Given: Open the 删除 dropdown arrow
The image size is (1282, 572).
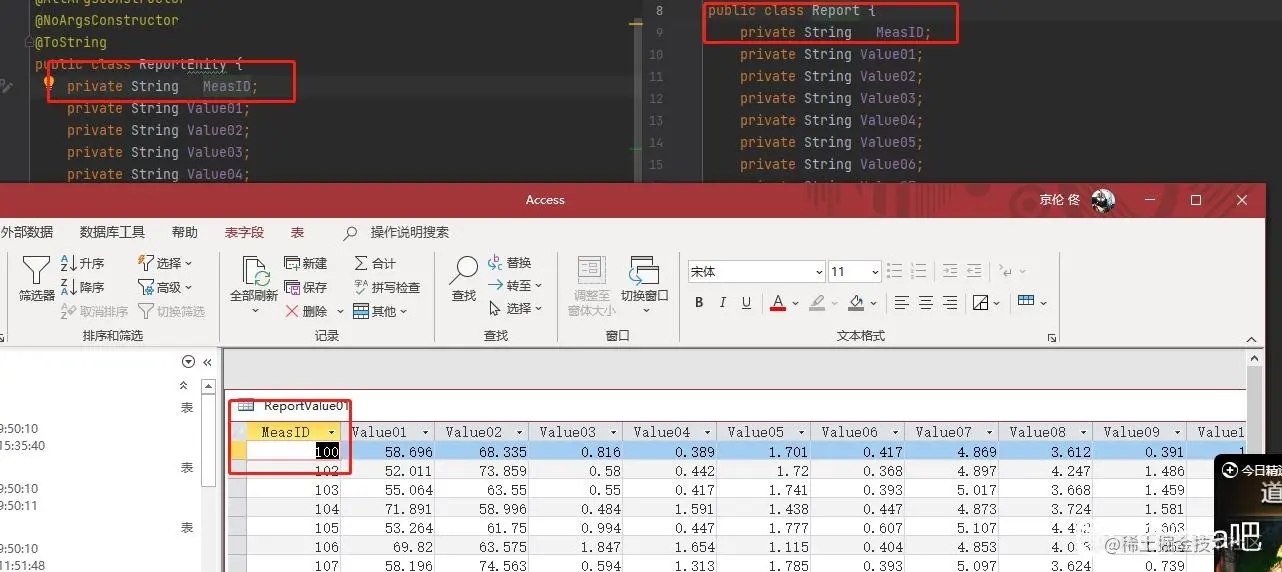Looking at the screenshot, I should 341,311.
